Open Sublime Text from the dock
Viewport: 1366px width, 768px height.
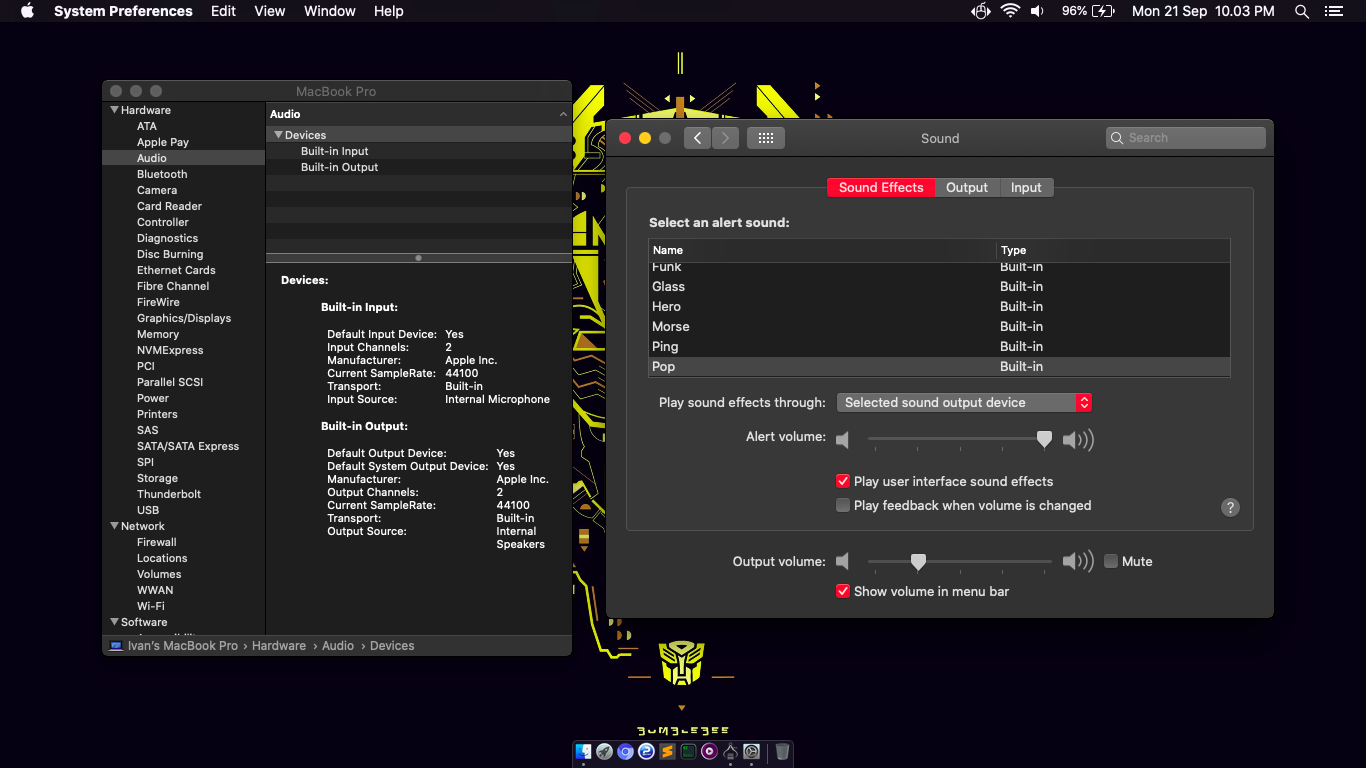point(667,751)
